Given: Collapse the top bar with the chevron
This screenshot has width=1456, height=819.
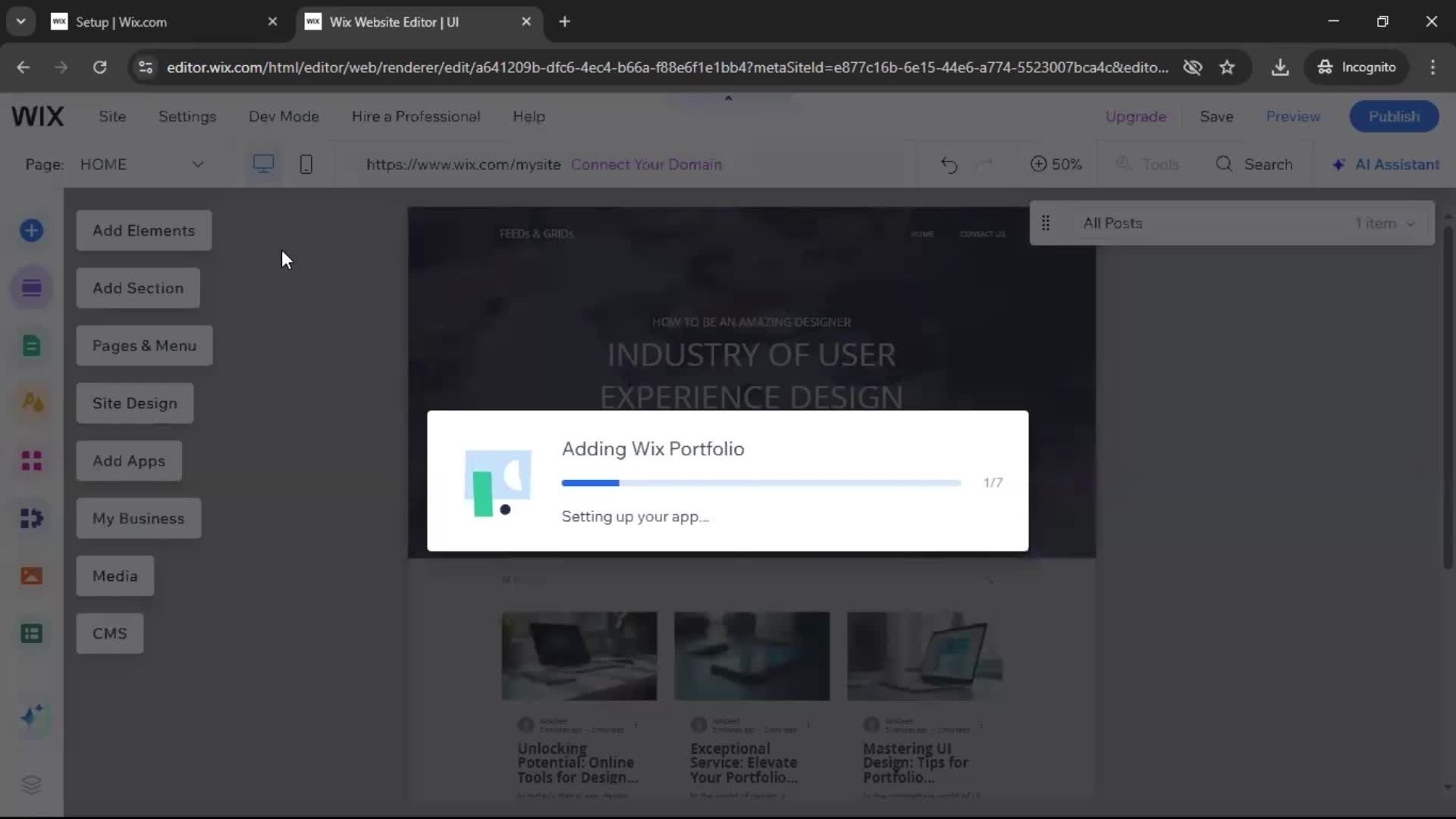Looking at the screenshot, I should coord(728,99).
